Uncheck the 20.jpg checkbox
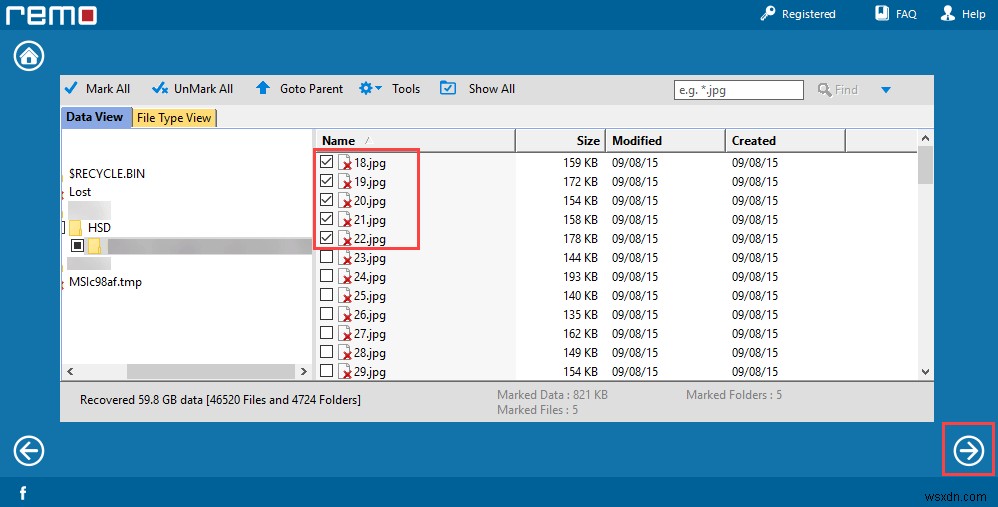998x507 pixels. pos(327,200)
